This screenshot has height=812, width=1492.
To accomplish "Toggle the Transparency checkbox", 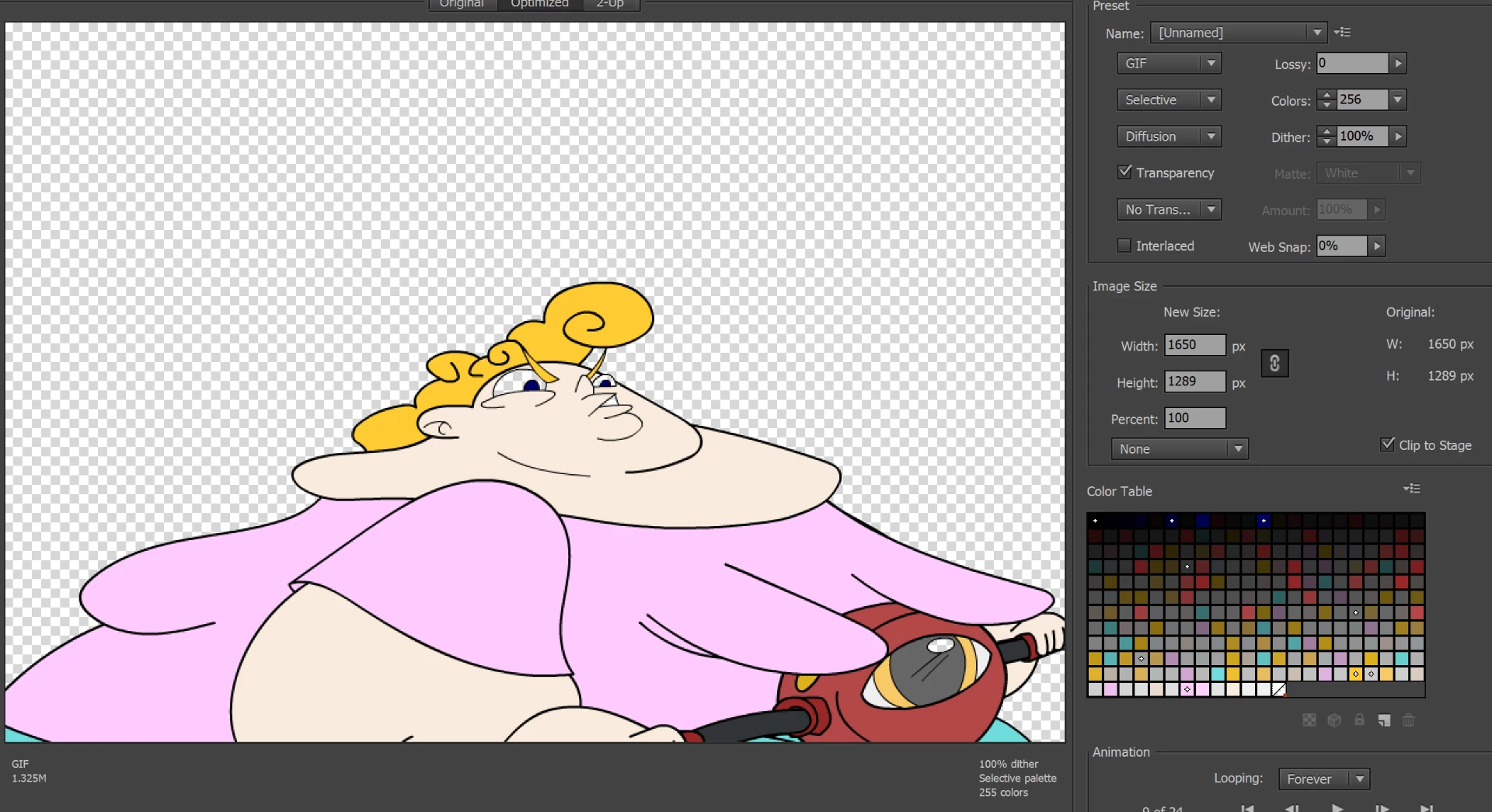I will [x=1124, y=172].
